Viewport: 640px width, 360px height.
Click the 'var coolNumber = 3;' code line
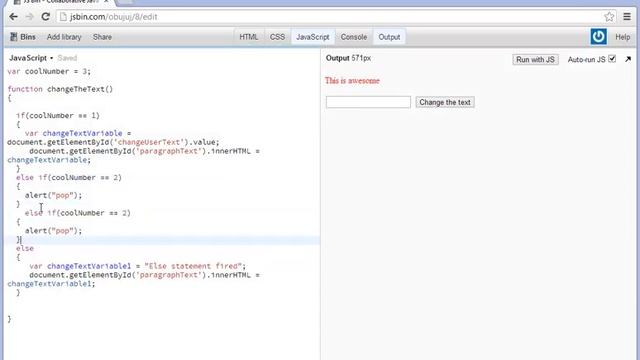[49, 71]
